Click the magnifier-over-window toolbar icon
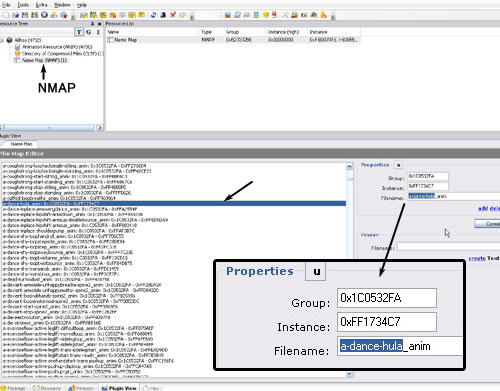This screenshot has width=500, height=391. [237, 15]
